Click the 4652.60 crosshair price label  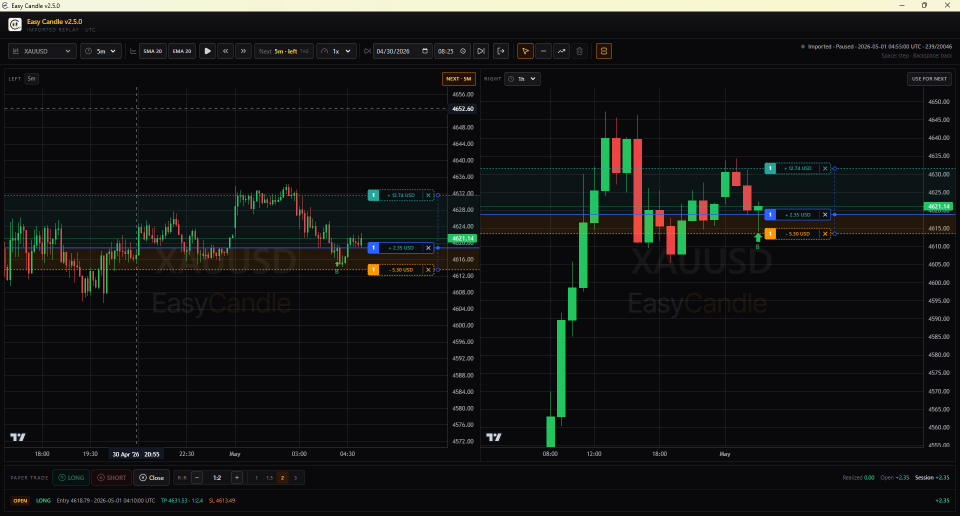(x=463, y=109)
